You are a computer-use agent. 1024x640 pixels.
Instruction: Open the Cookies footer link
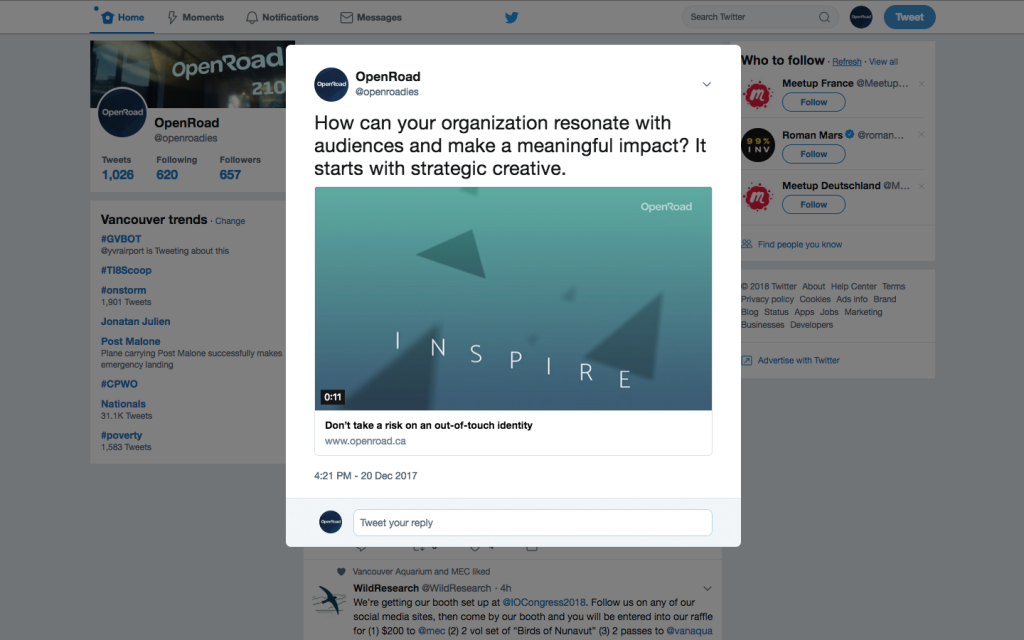pos(814,299)
